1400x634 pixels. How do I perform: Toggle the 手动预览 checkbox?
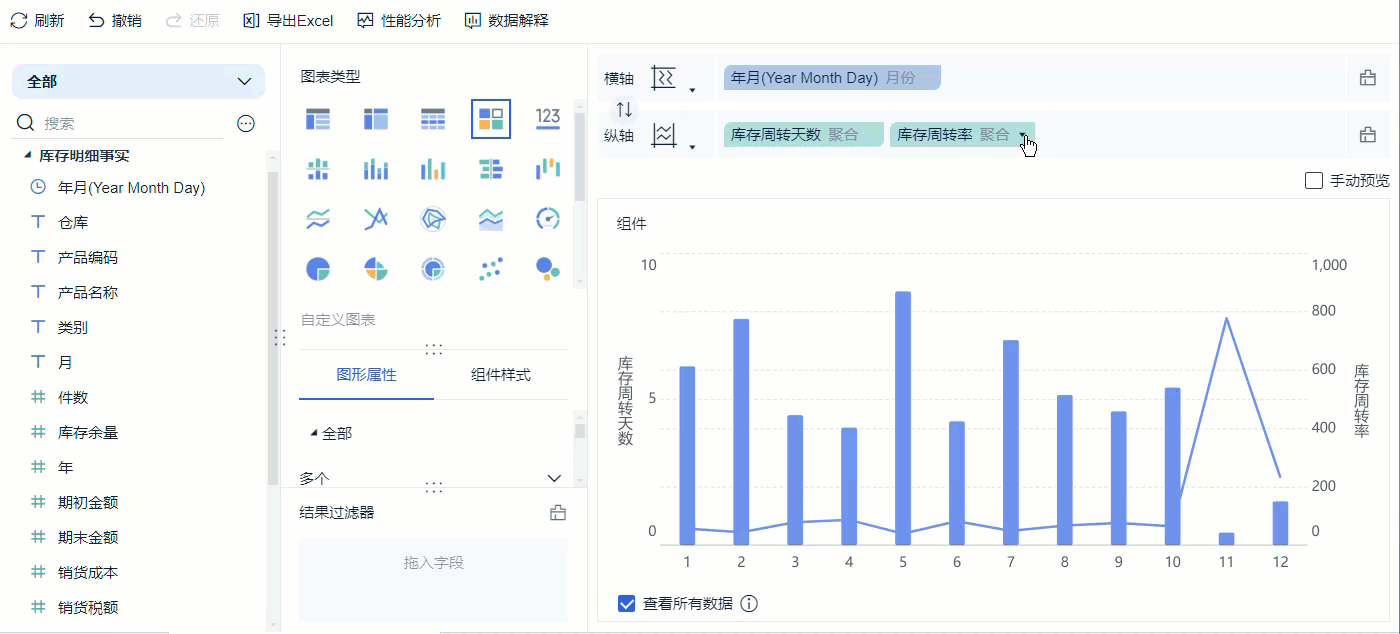pos(1314,181)
